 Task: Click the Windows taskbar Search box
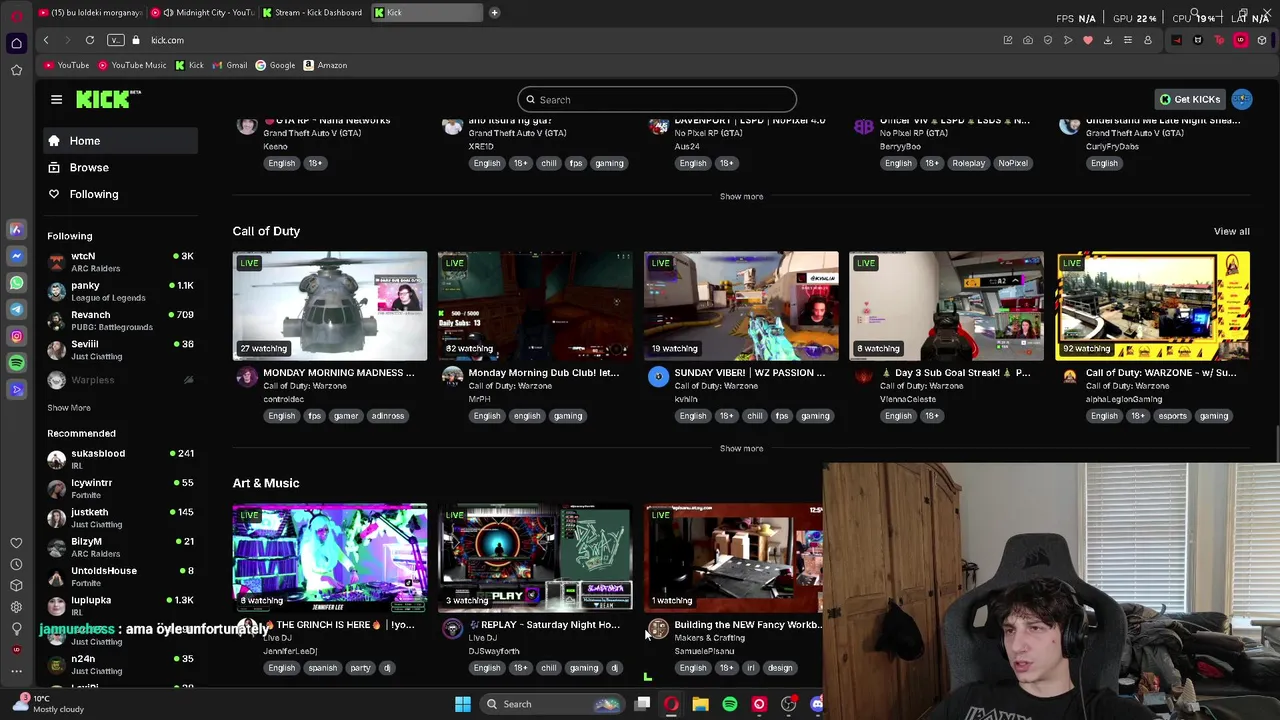pyautogui.click(x=551, y=704)
